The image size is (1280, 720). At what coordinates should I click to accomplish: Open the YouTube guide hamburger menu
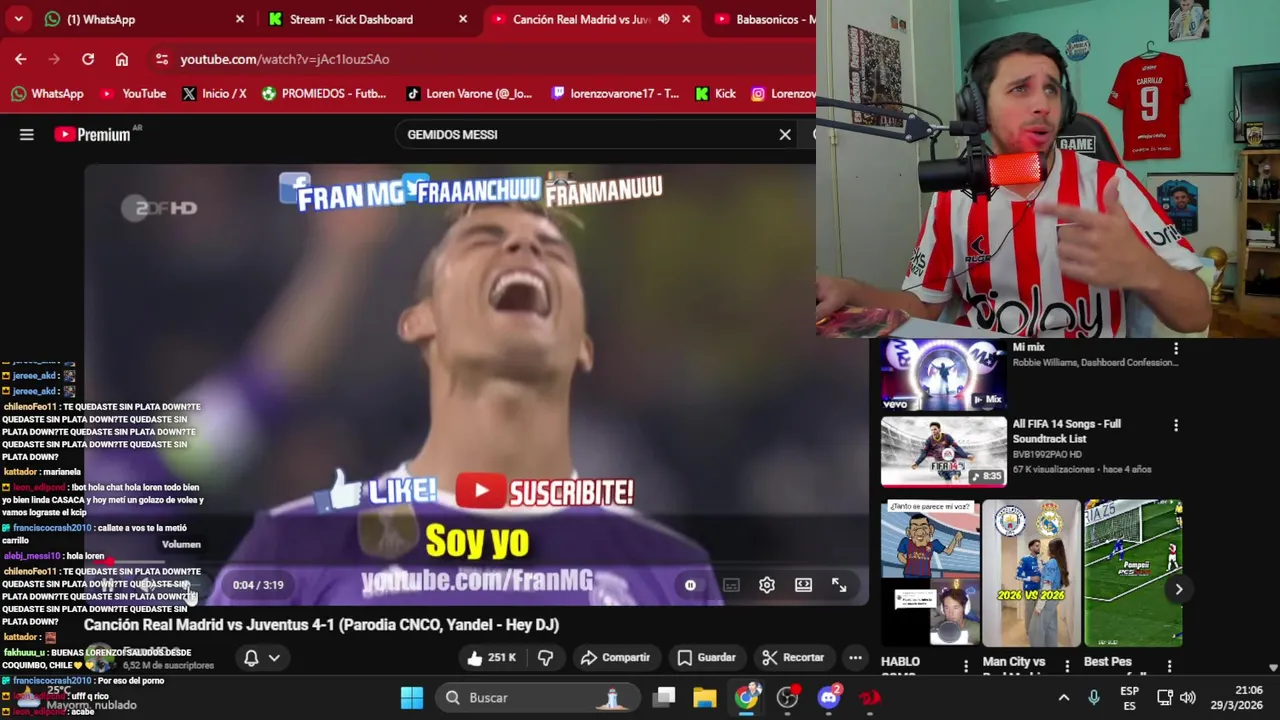click(x=27, y=134)
